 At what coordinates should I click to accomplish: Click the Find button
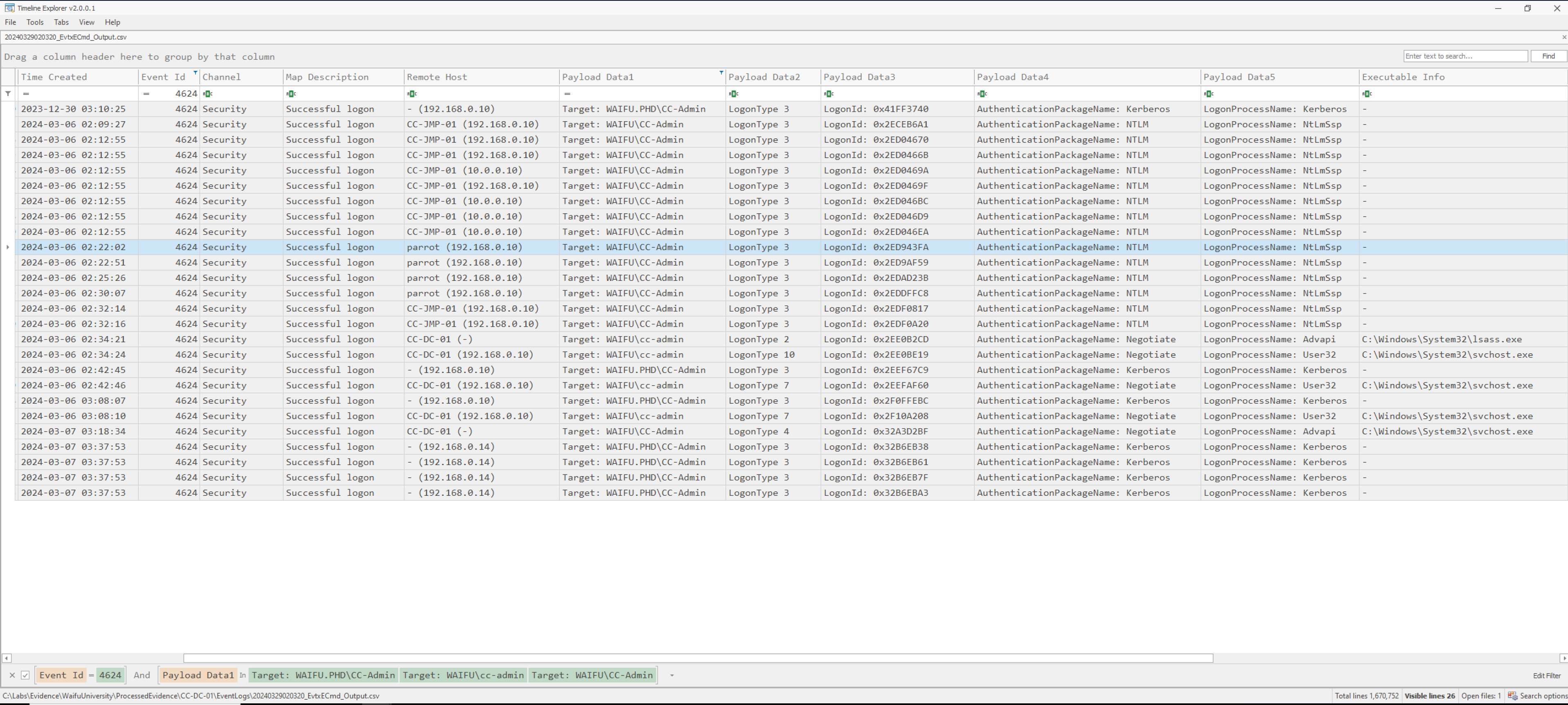pos(1547,55)
